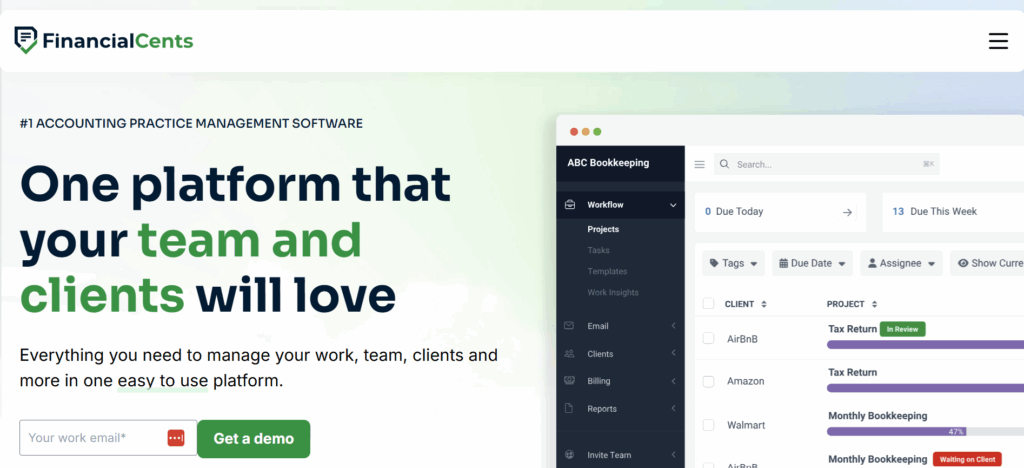Select Work Insights in the sidebar
This screenshot has height=468, width=1024.
click(613, 292)
